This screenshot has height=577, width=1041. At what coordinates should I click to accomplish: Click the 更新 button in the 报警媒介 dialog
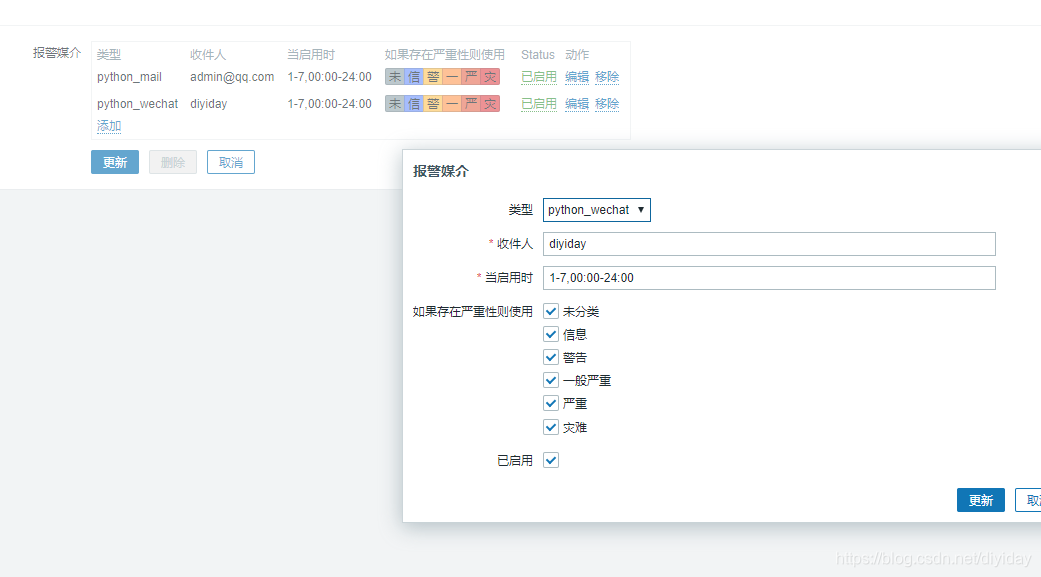(x=980, y=500)
